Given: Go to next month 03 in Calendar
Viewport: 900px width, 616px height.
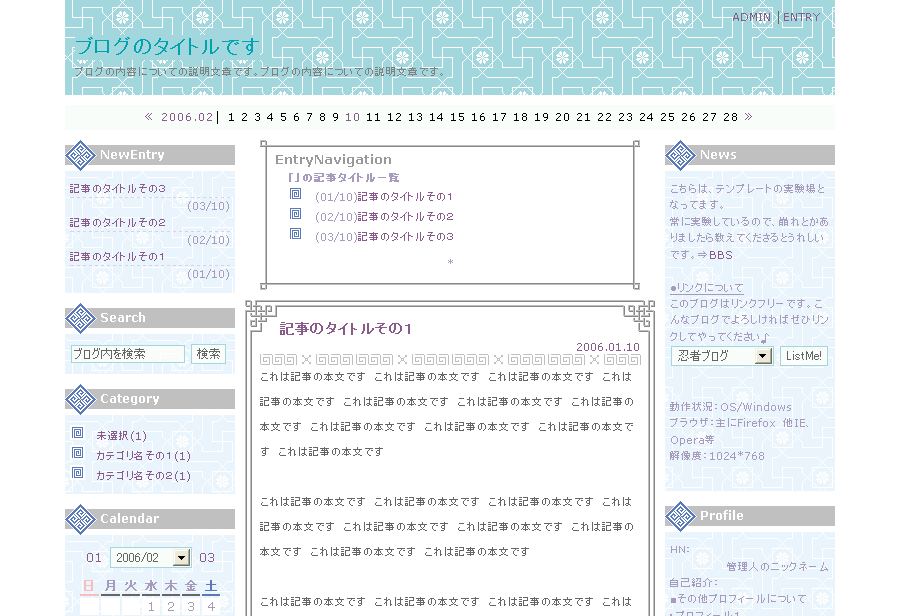Looking at the screenshot, I should pyautogui.click(x=207, y=558).
